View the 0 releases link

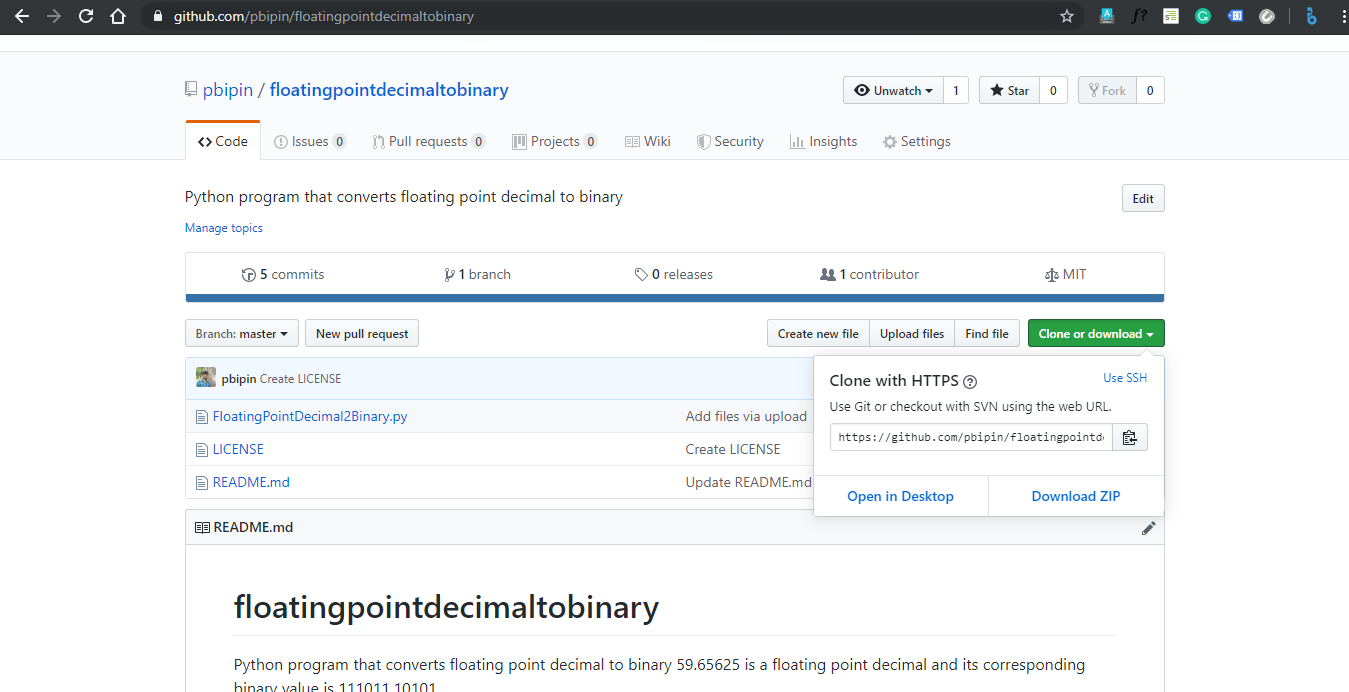(x=674, y=274)
